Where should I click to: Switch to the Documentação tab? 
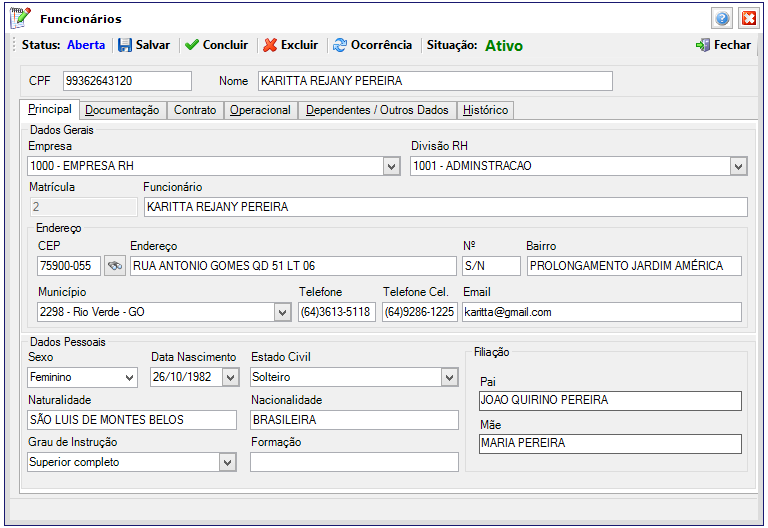[122, 110]
